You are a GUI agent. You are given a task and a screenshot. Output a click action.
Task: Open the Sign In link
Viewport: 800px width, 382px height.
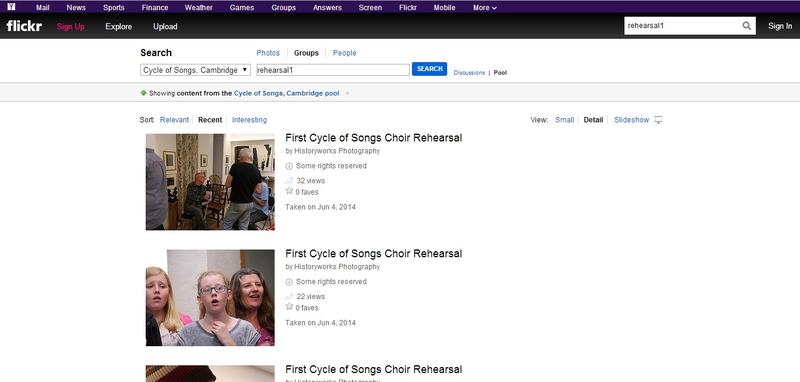tap(780, 26)
